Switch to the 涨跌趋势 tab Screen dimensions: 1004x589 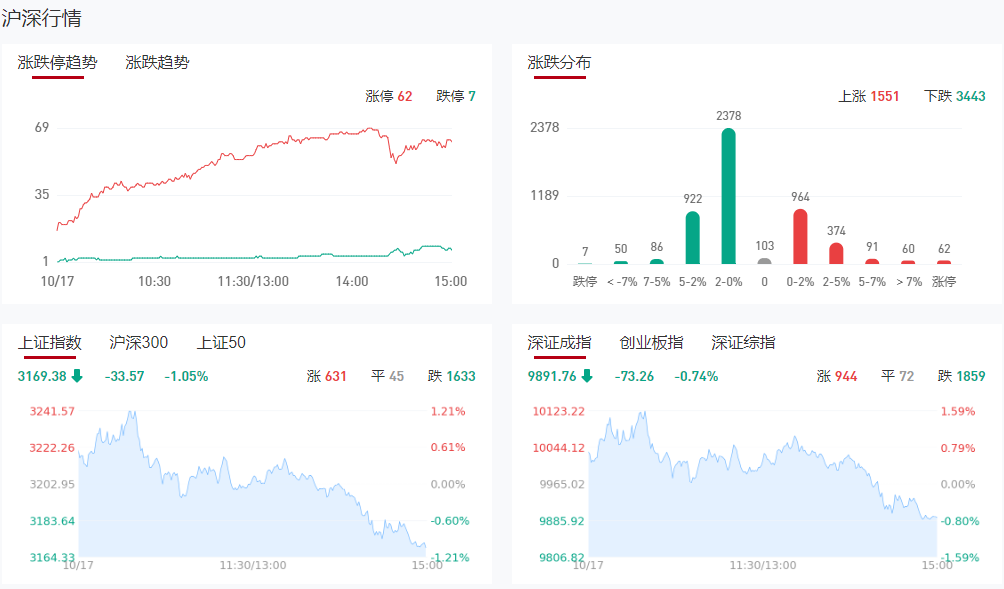point(157,62)
